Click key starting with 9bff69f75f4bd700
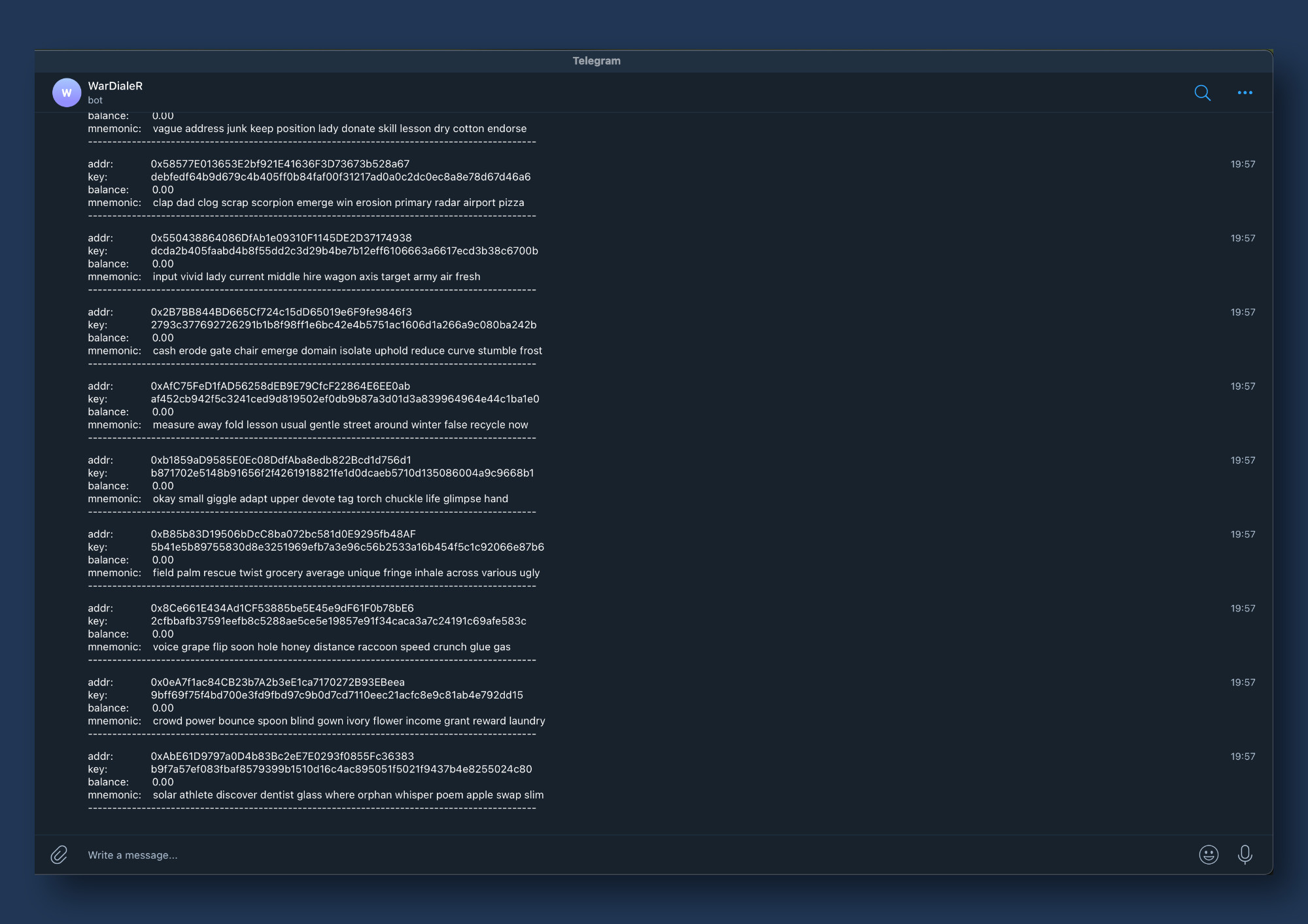Image resolution: width=1308 pixels, height=924 pixels. (337, 695)
